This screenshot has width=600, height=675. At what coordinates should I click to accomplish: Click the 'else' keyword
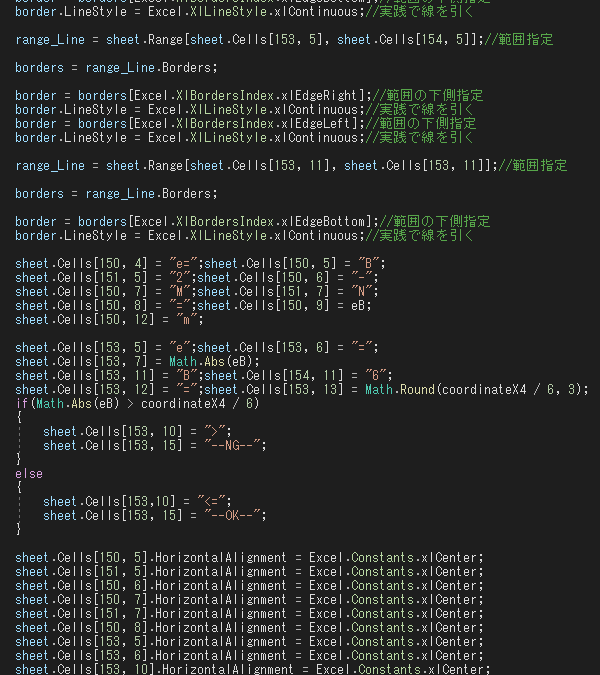coord(29,474)
